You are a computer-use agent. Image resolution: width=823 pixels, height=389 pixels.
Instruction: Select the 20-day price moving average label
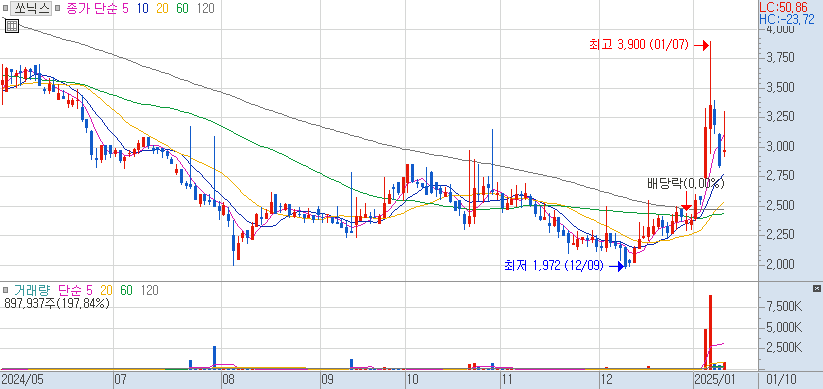(x=163, y=8)
